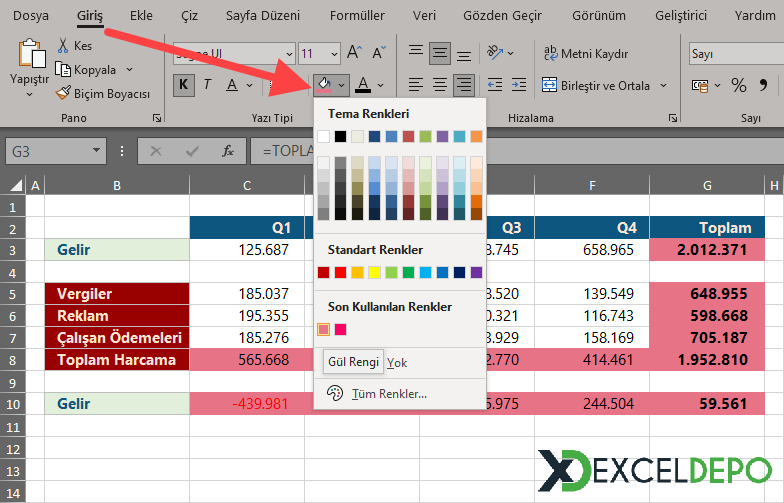Click the decrease indent icon
The image size is (784, 503).
pos(494,85)
